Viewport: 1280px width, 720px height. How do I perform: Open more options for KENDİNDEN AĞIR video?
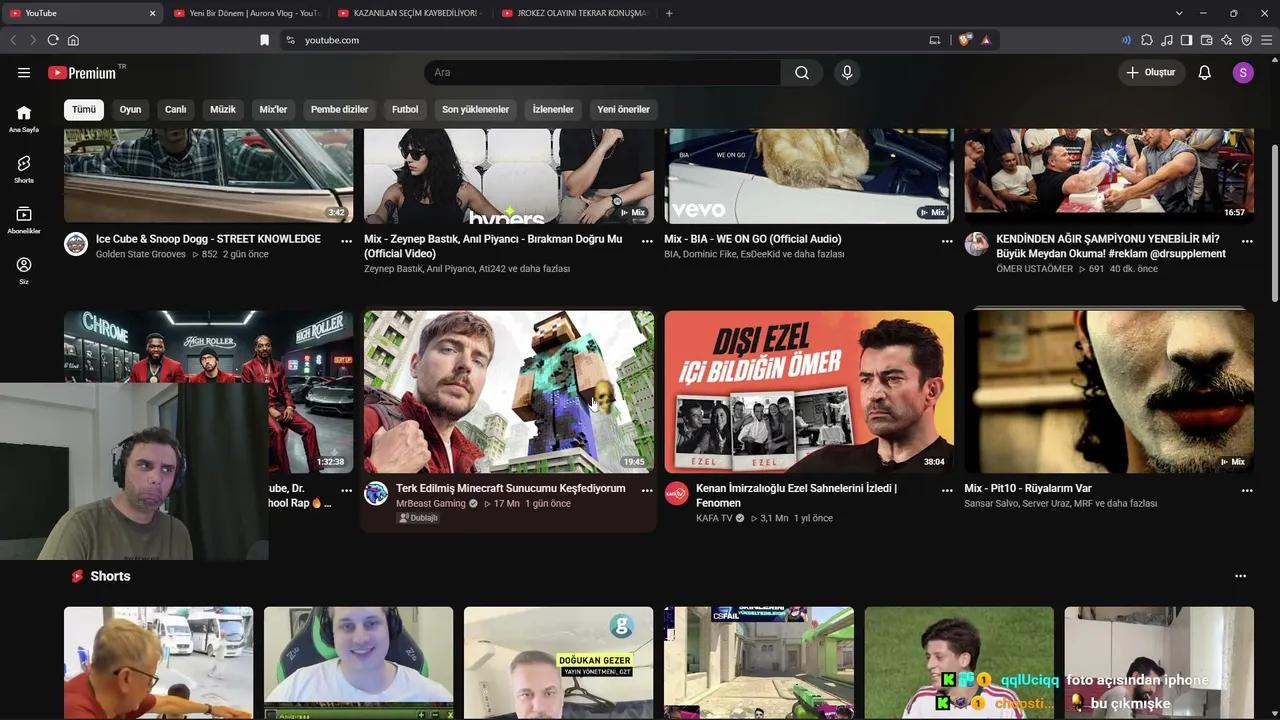[1247, 241]
